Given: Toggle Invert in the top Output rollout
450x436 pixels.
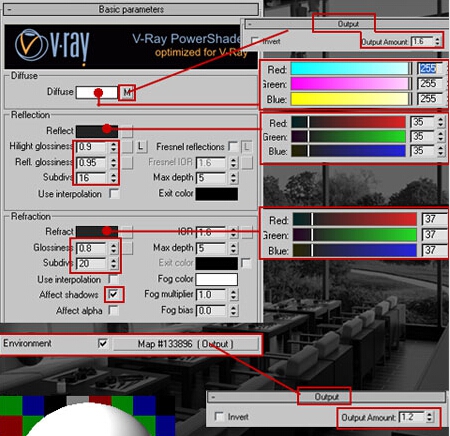Looking at the screenshot, I should click(255, 42).
